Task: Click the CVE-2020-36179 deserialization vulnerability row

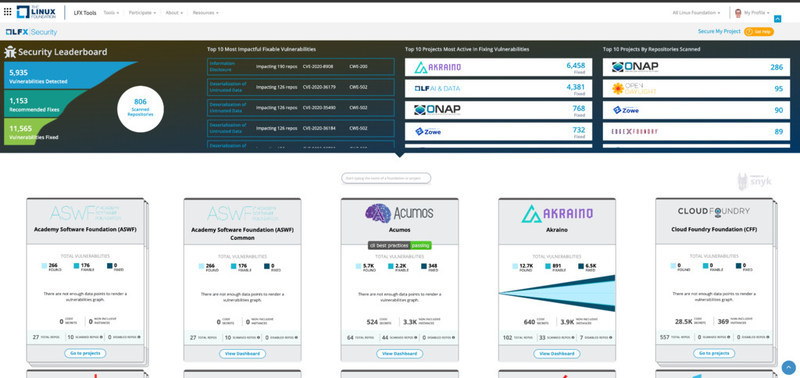Action: (x=301, y=87)
